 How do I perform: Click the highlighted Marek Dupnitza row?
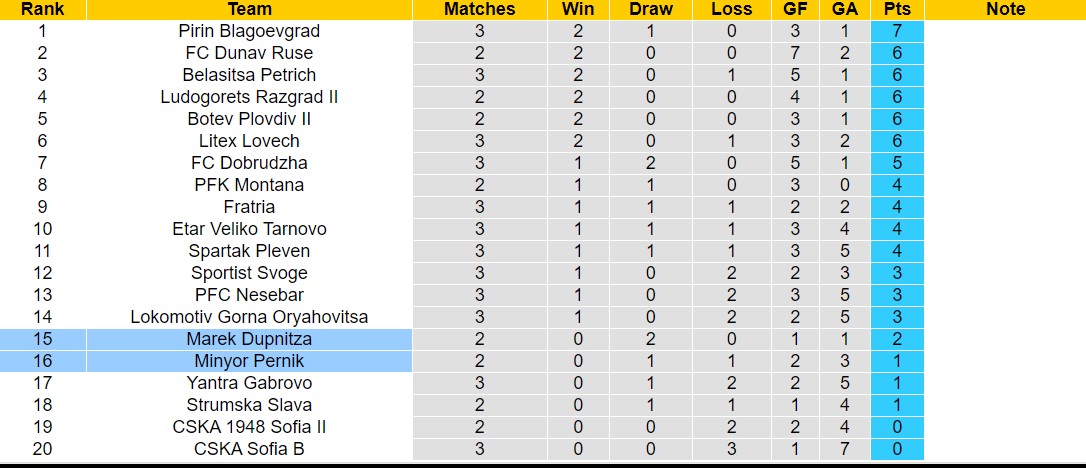[249, 339]
